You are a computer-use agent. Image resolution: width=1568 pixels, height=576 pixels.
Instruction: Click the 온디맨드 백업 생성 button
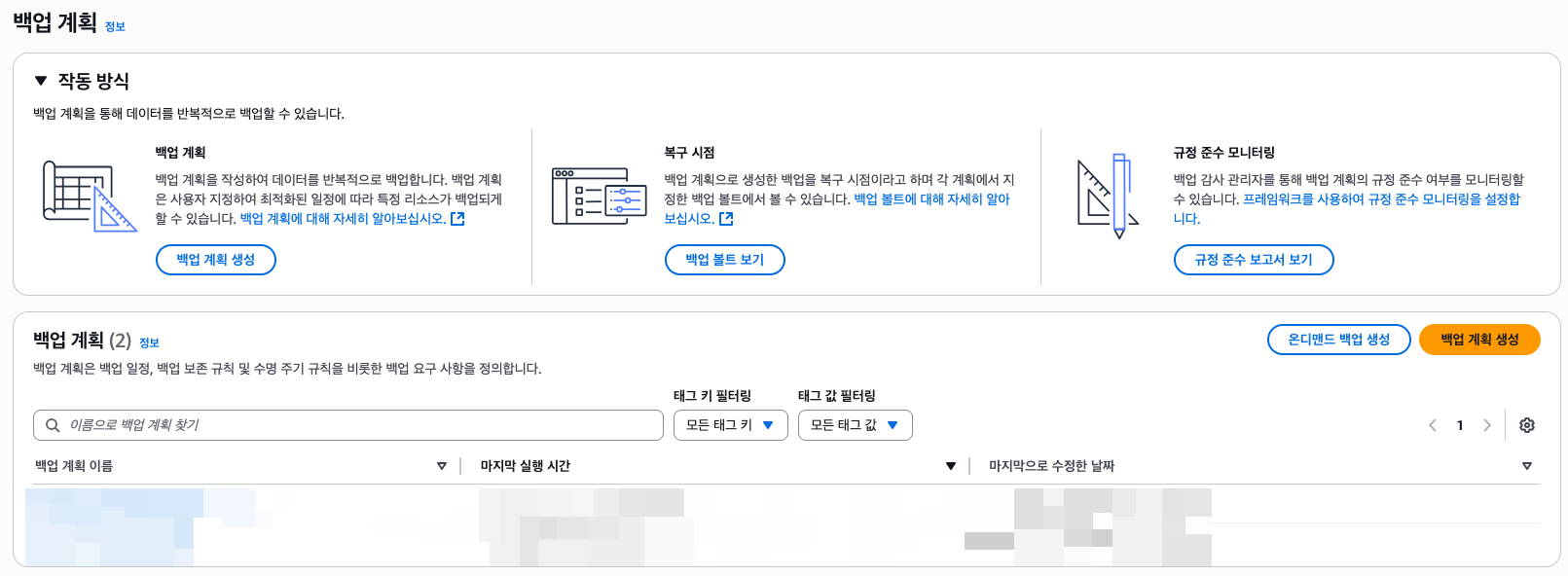1338,340
